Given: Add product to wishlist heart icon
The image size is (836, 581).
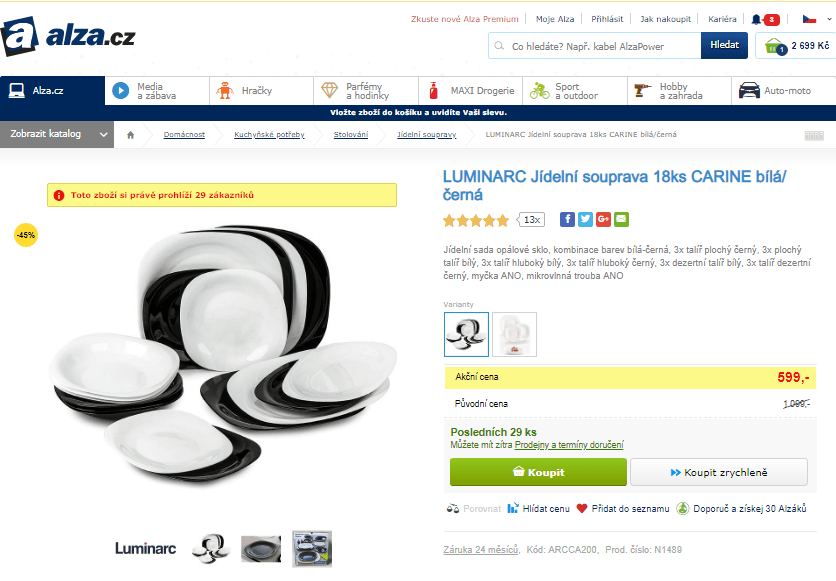Looking at the screenshot, I should 582,509.
